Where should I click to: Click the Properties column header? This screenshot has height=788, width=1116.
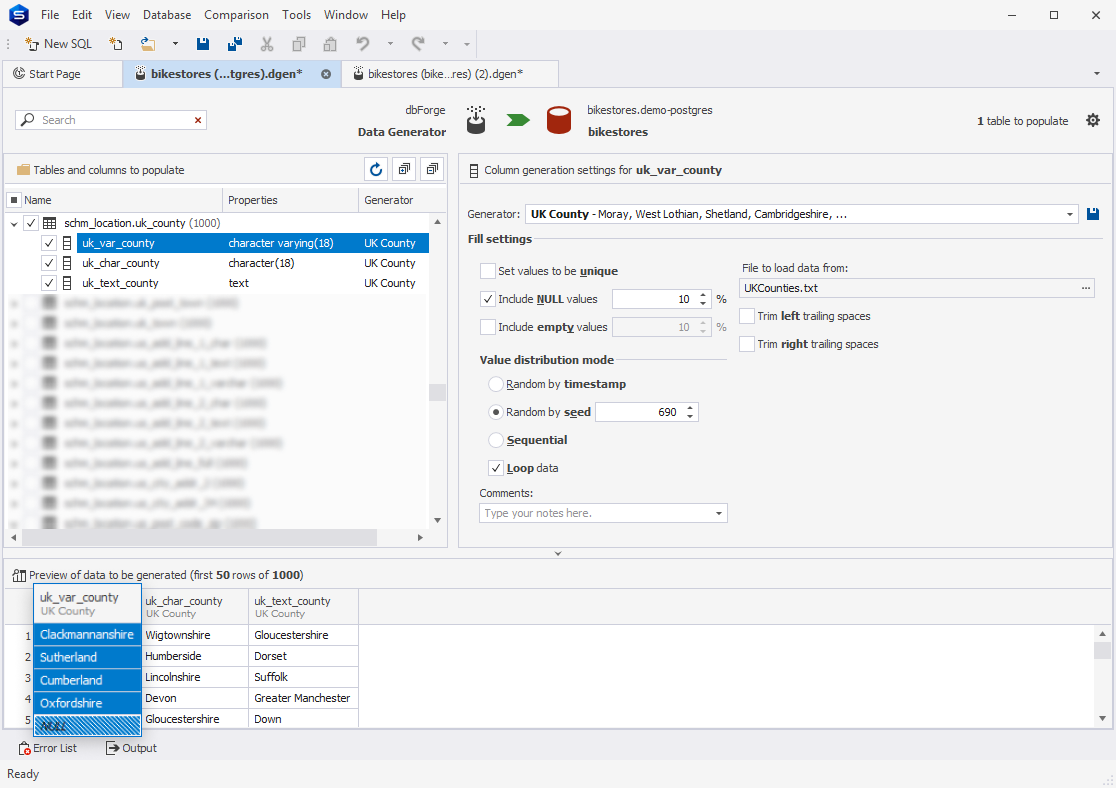click(290, 200)
